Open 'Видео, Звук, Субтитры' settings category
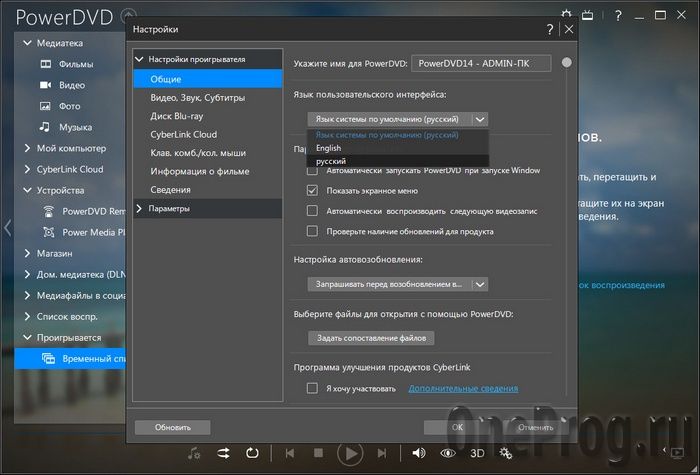This screenshot has height=475, width=700. click(x=197, y=97)
